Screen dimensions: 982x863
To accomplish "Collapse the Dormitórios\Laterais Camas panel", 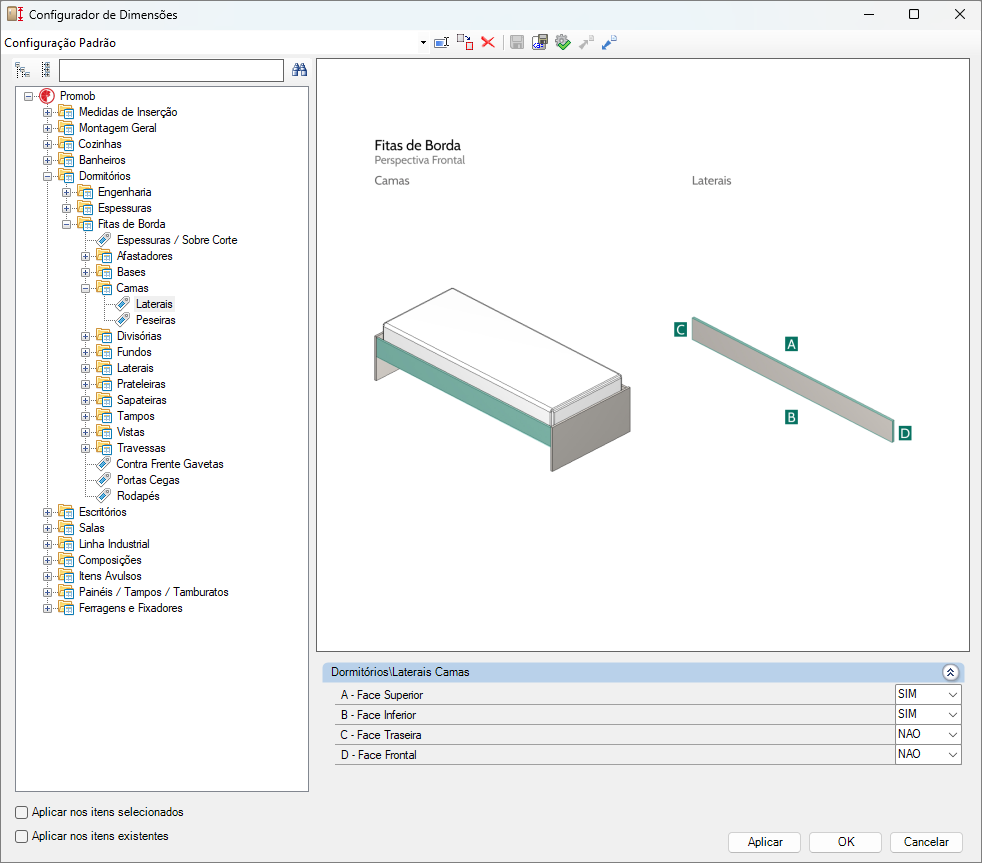I will pyautogui.click(x=950, y=673).
